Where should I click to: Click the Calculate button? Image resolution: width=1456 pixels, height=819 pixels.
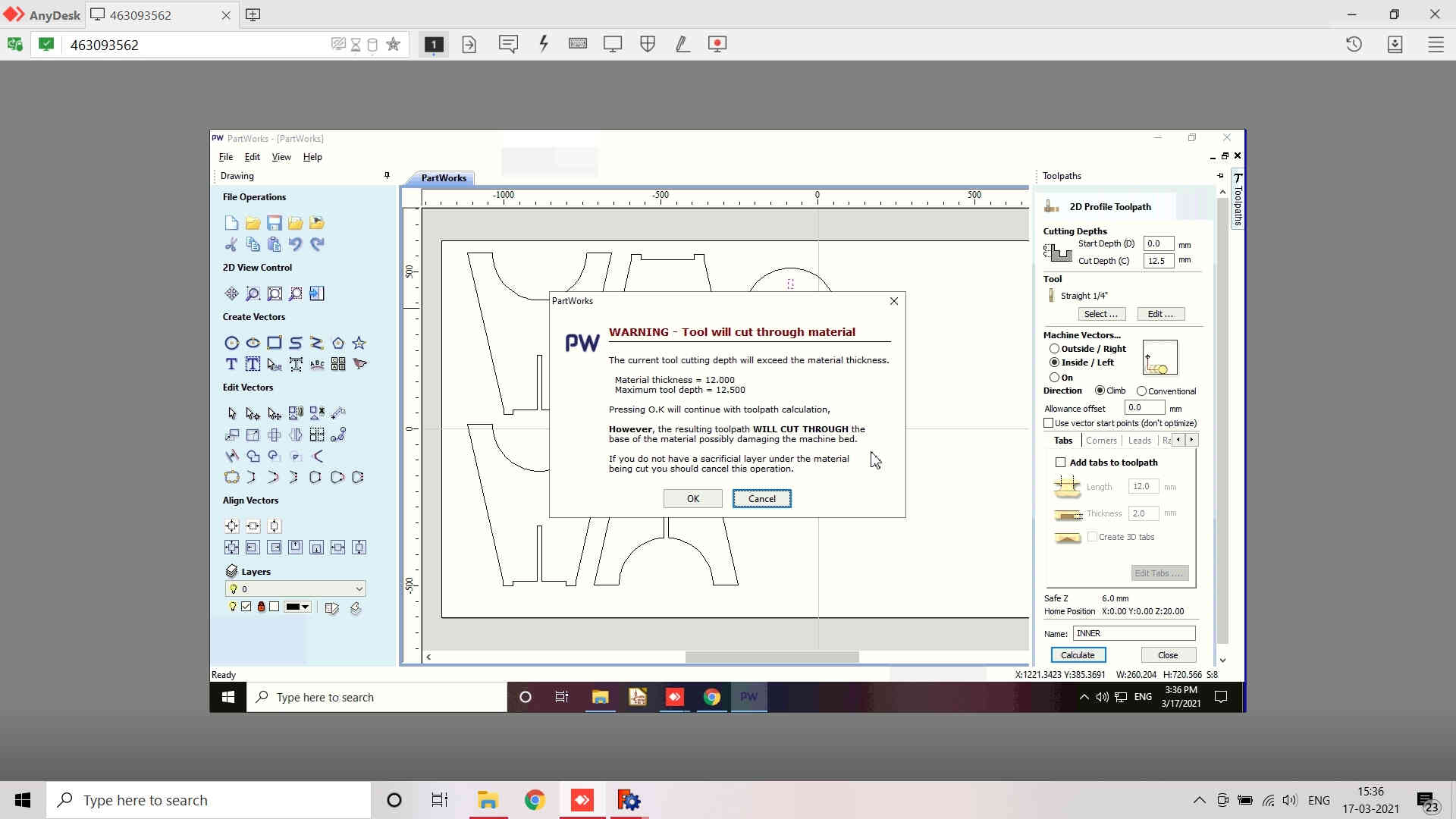(x=1078, y=655)
